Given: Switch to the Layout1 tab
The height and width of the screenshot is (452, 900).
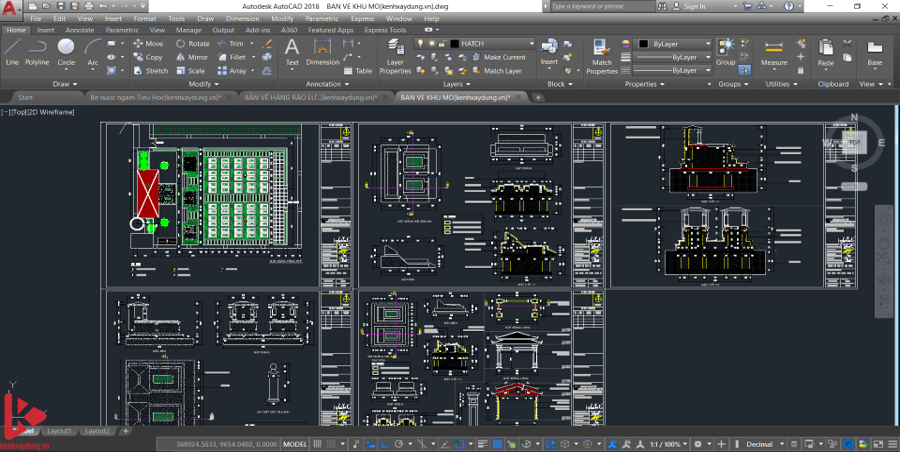Looking at the screenshot, I should coord(59,431).
